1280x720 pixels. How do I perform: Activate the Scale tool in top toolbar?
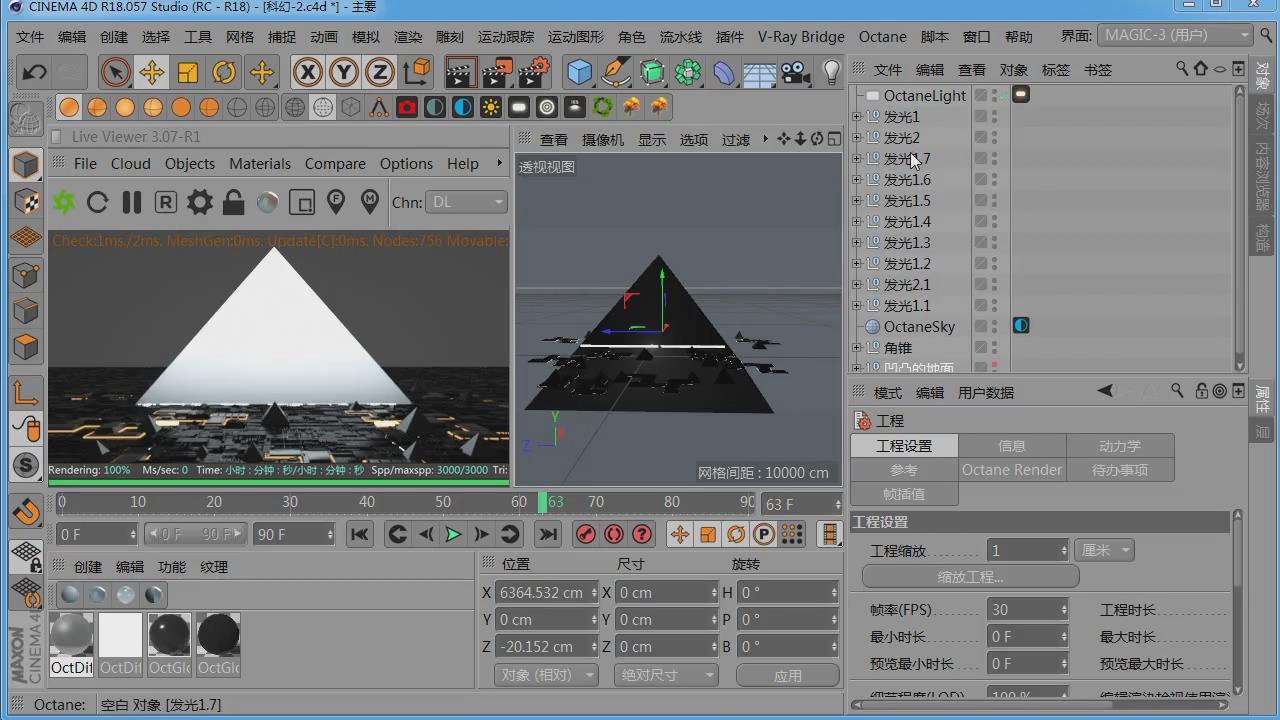[188, 72]
